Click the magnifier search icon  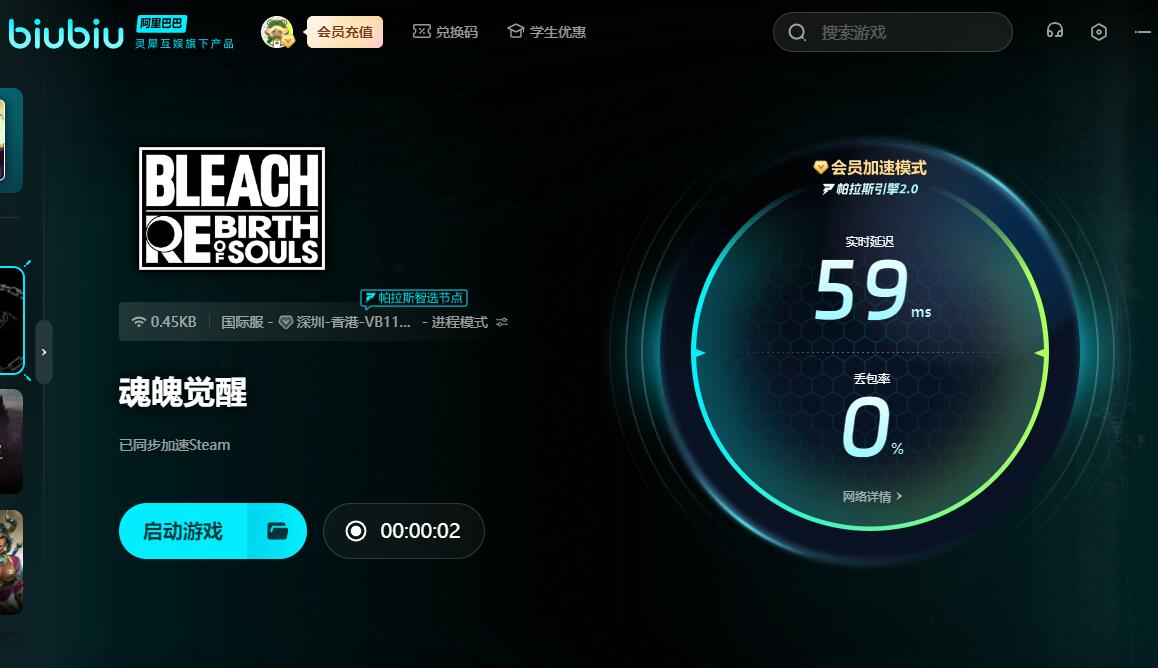coord(797,32)
